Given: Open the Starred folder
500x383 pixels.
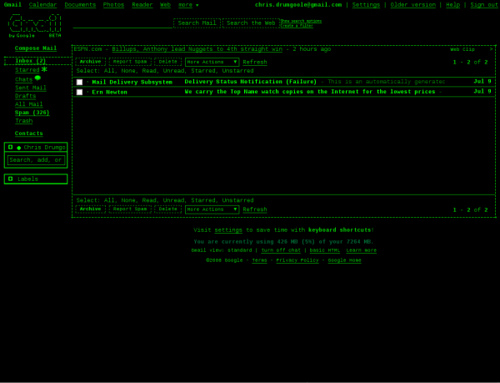Looking at the screenshot, I should pyautogui.click(x=27, y=70).
